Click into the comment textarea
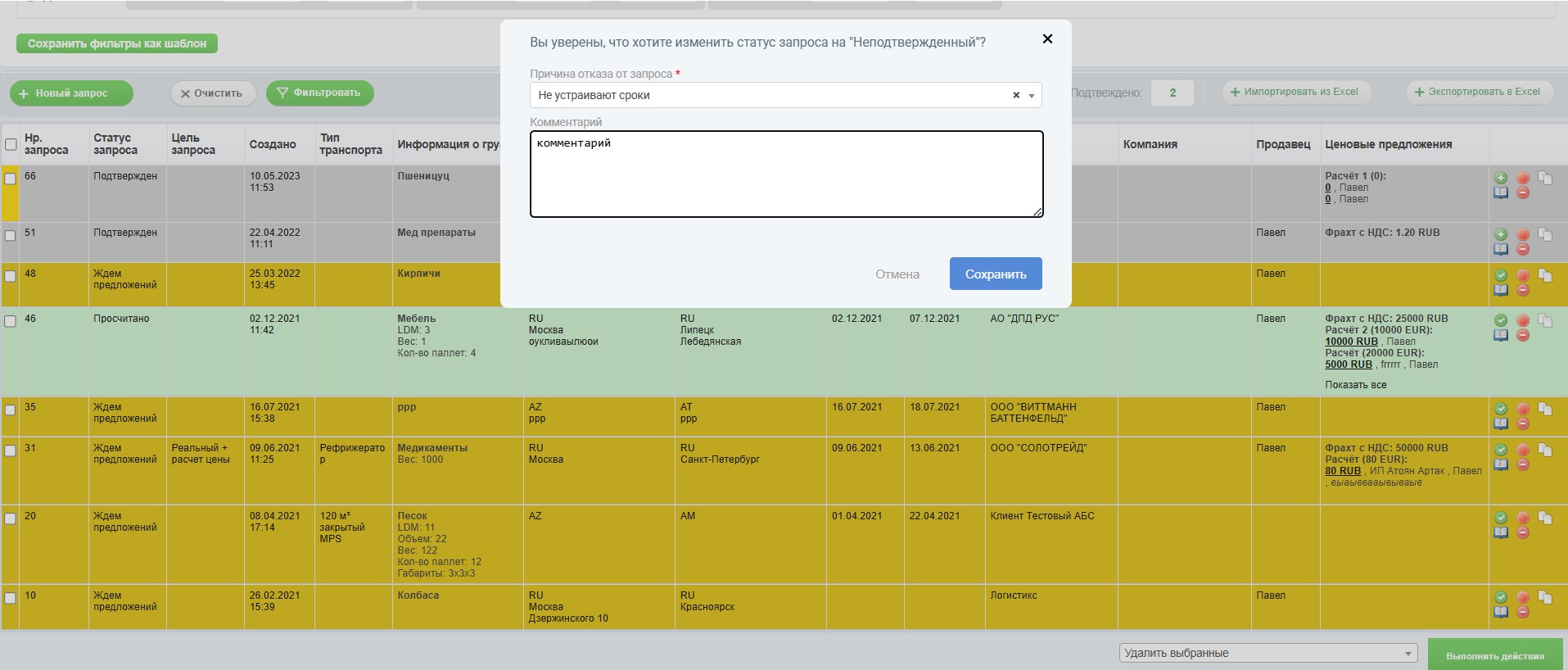This screenshot has width=1568, height=670. (x=786, y=174)
